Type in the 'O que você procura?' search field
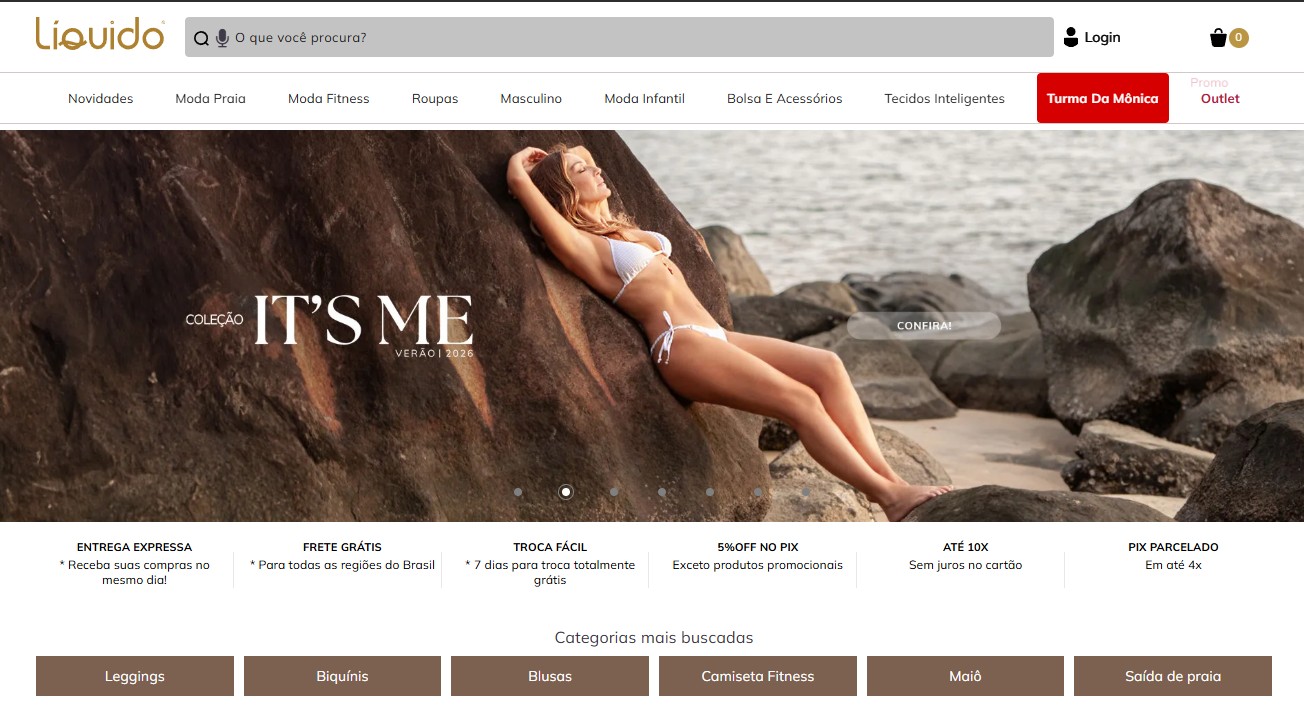The width and height of the screenshot is (1304, 710). (640, 38)
